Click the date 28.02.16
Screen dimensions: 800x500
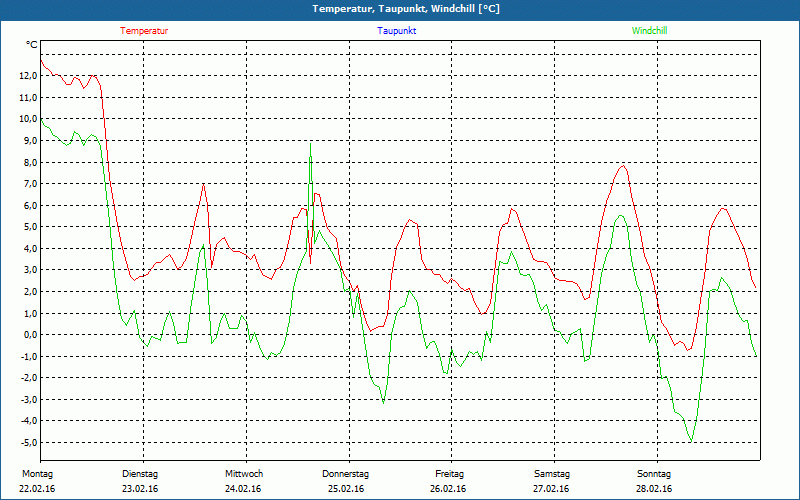[x=654, y=489]
